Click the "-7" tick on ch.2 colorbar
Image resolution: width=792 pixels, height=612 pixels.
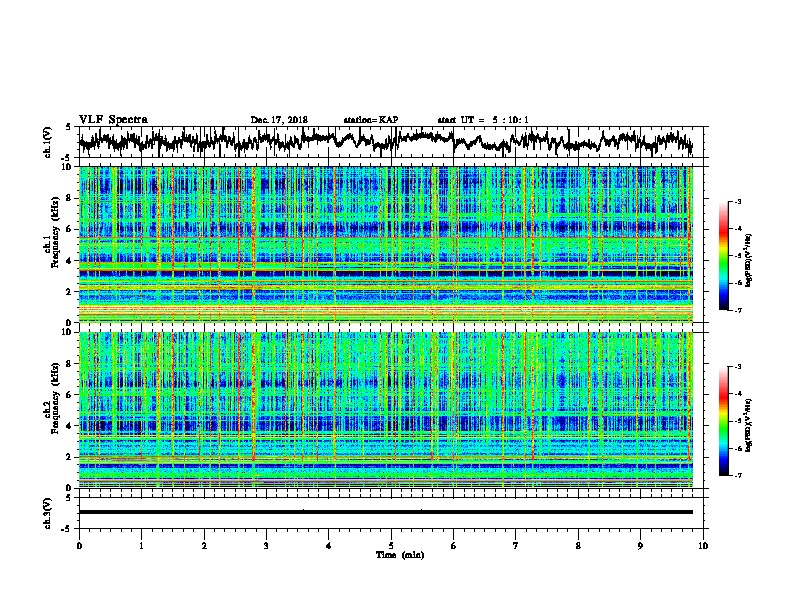pyautogui.click(x=738, y=476)
